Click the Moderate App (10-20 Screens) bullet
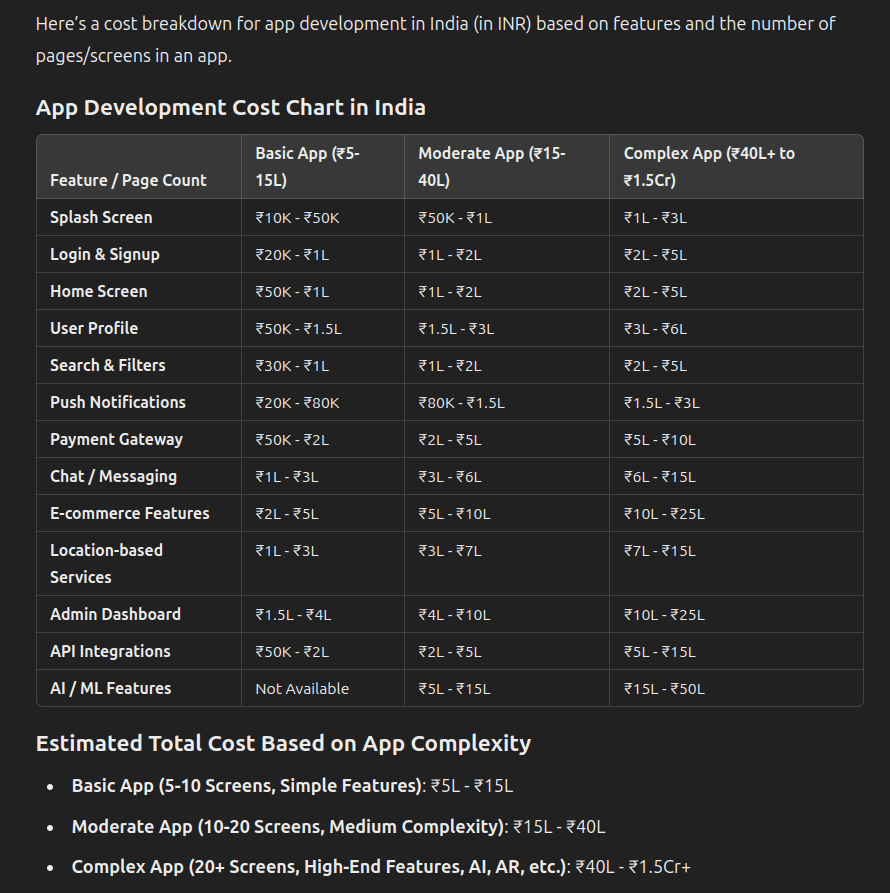This screenshot has width=890, height=893. 338,826
